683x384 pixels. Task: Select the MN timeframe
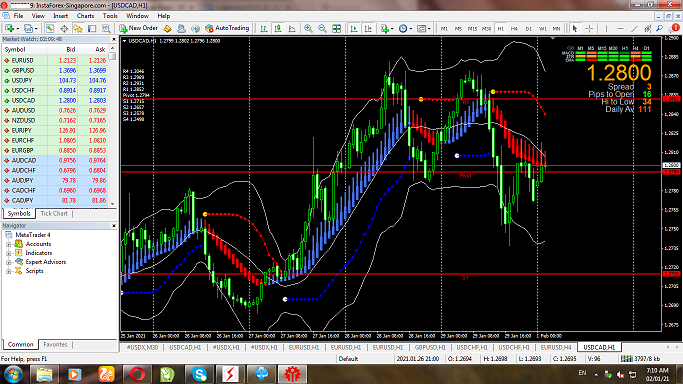556,29
